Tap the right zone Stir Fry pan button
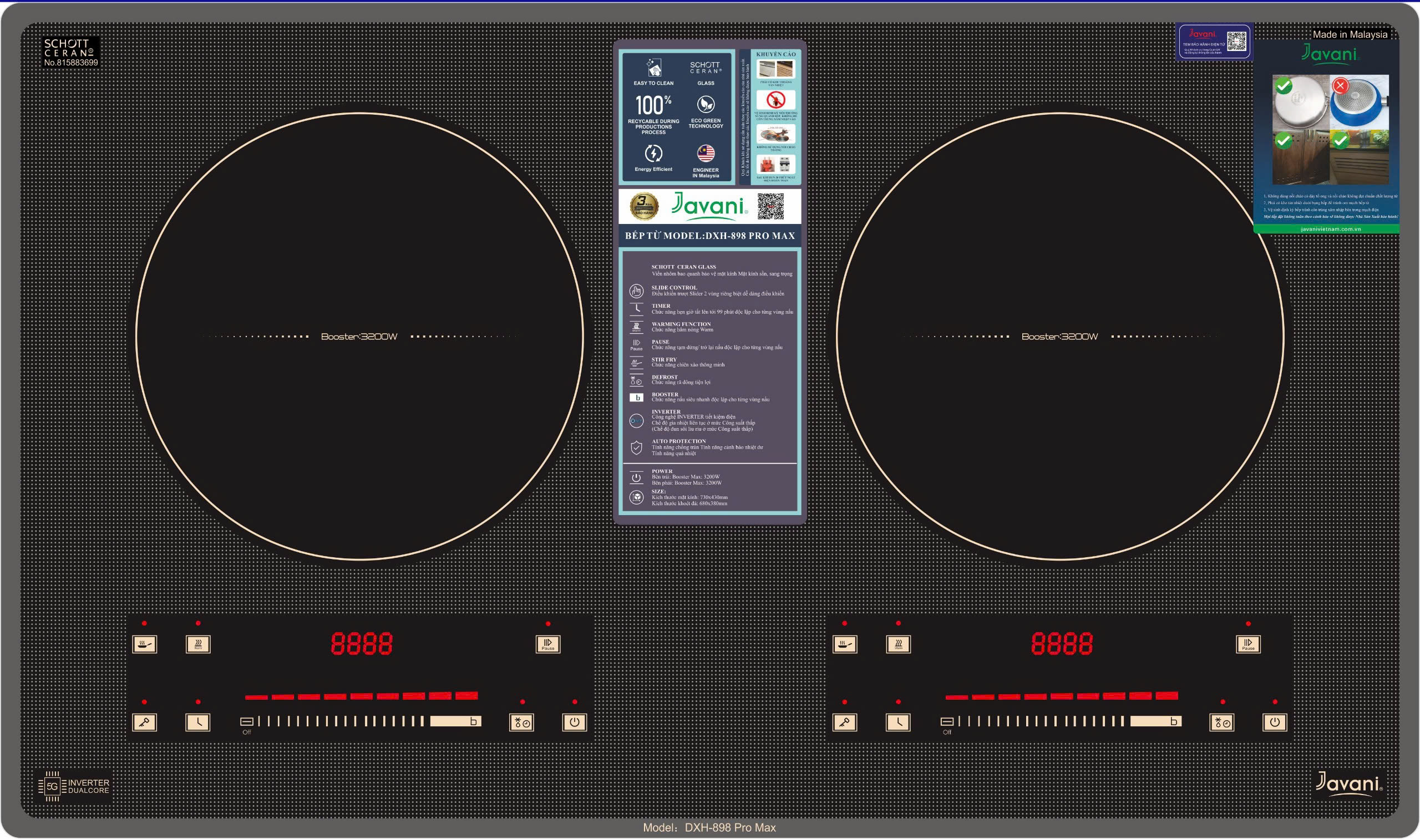The image size is (1420, 840). [x=845, y=644]
